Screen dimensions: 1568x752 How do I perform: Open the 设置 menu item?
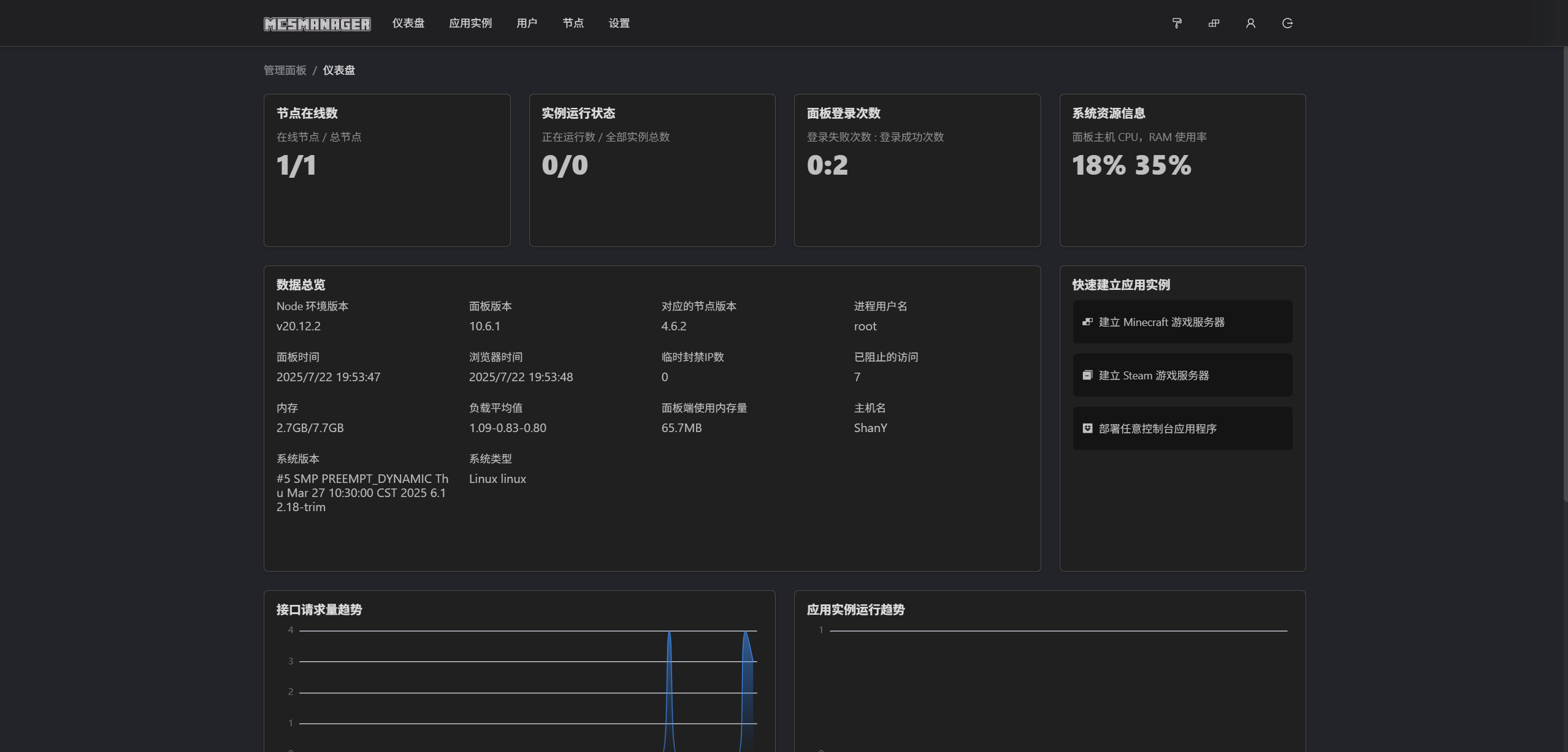click(x=619, y=23)
